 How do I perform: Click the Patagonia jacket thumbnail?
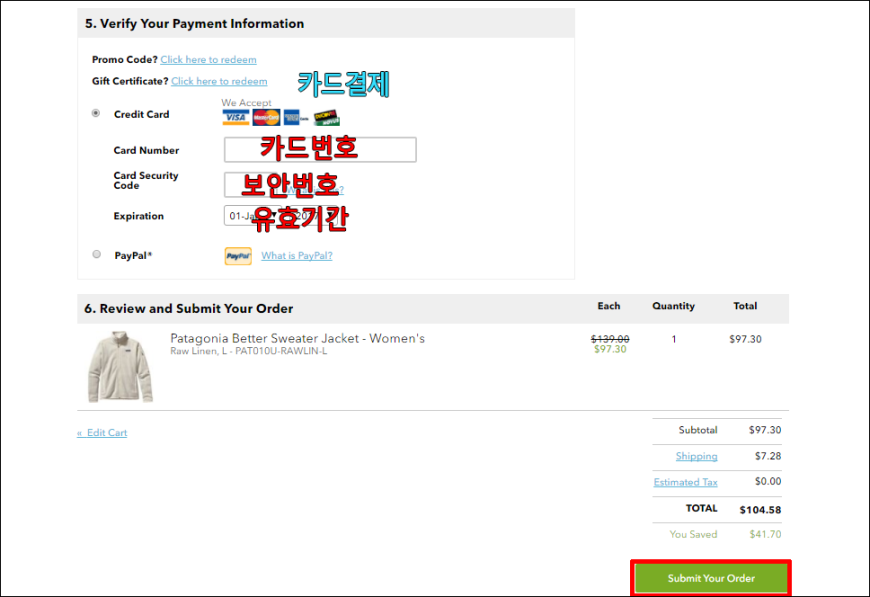pyautogui.click(x=120, y=367)
